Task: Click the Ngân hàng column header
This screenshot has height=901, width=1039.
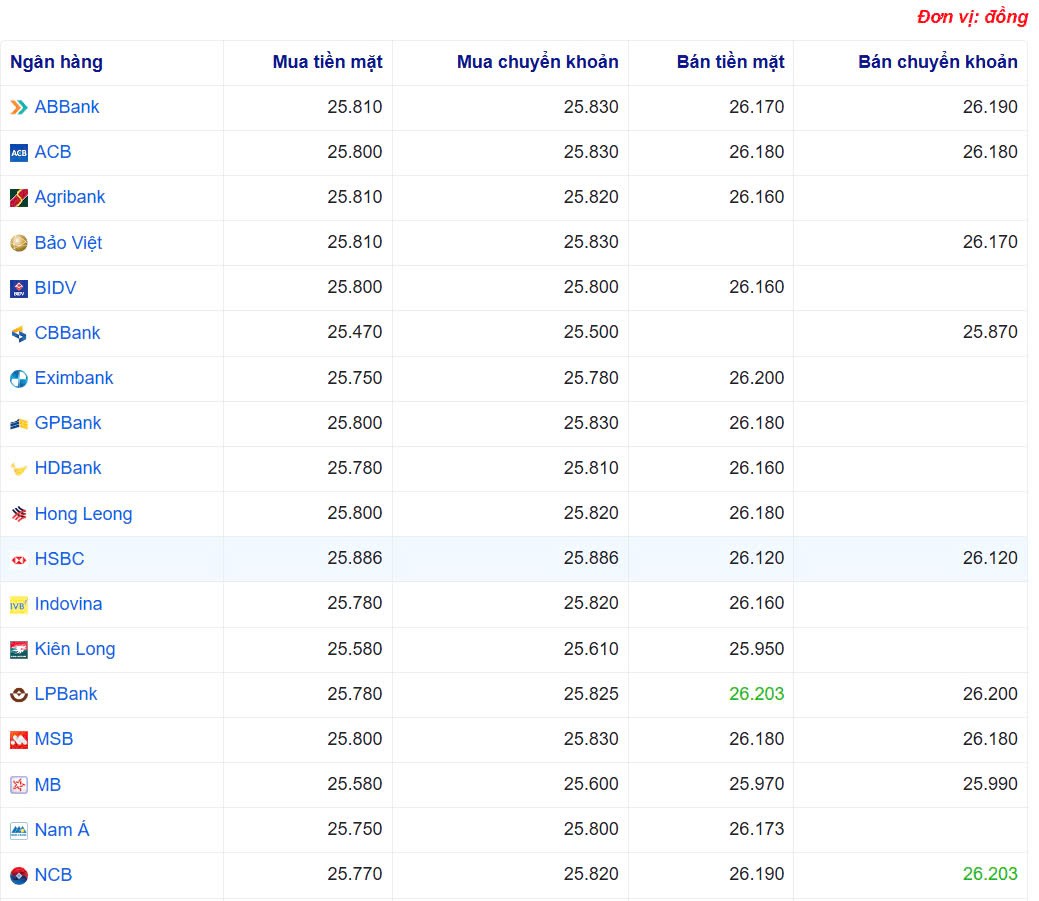Action: (x=56, y=62)
